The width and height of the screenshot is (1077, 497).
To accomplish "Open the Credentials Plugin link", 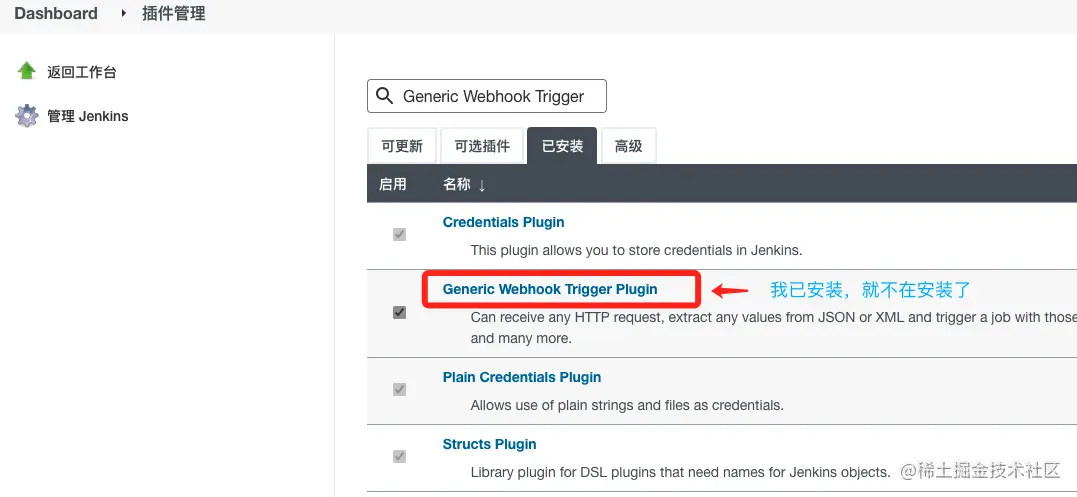I will (x=503, y=222).
